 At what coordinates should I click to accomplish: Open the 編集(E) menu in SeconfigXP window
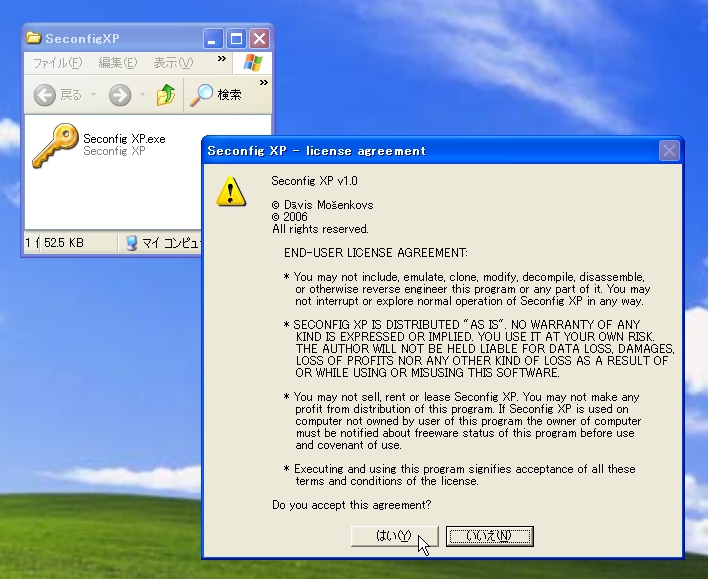pos(117,63)
